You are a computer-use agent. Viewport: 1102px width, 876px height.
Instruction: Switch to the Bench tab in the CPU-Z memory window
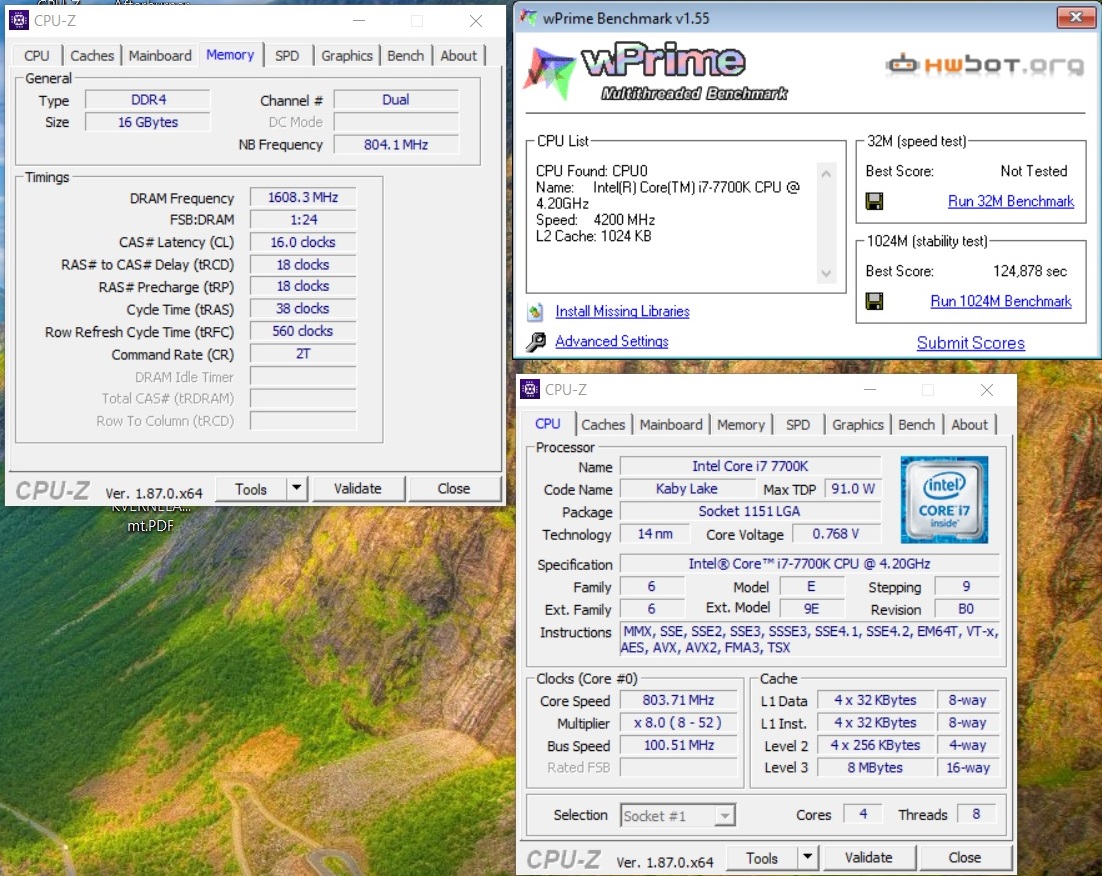406,56
